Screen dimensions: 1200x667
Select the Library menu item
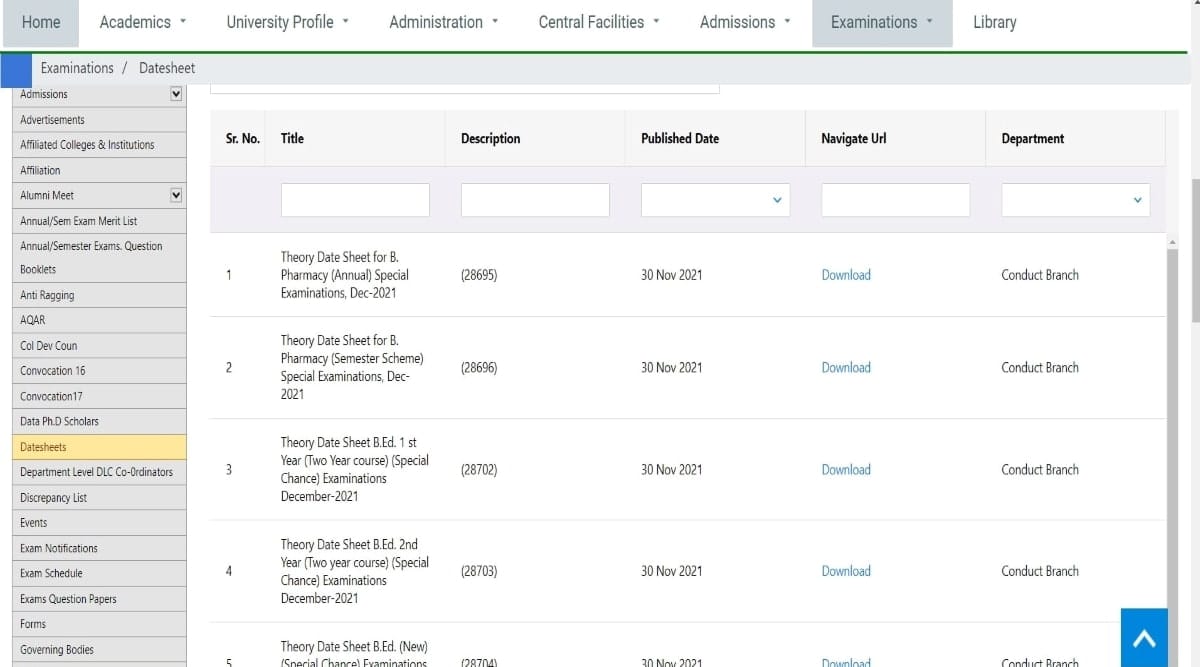click(993, 21)
